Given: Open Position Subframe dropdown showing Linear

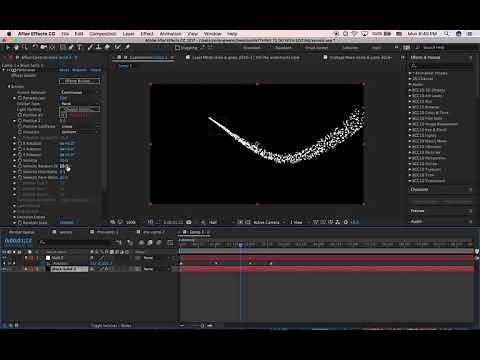Looking at the screenshot, I should coord(80,126).
